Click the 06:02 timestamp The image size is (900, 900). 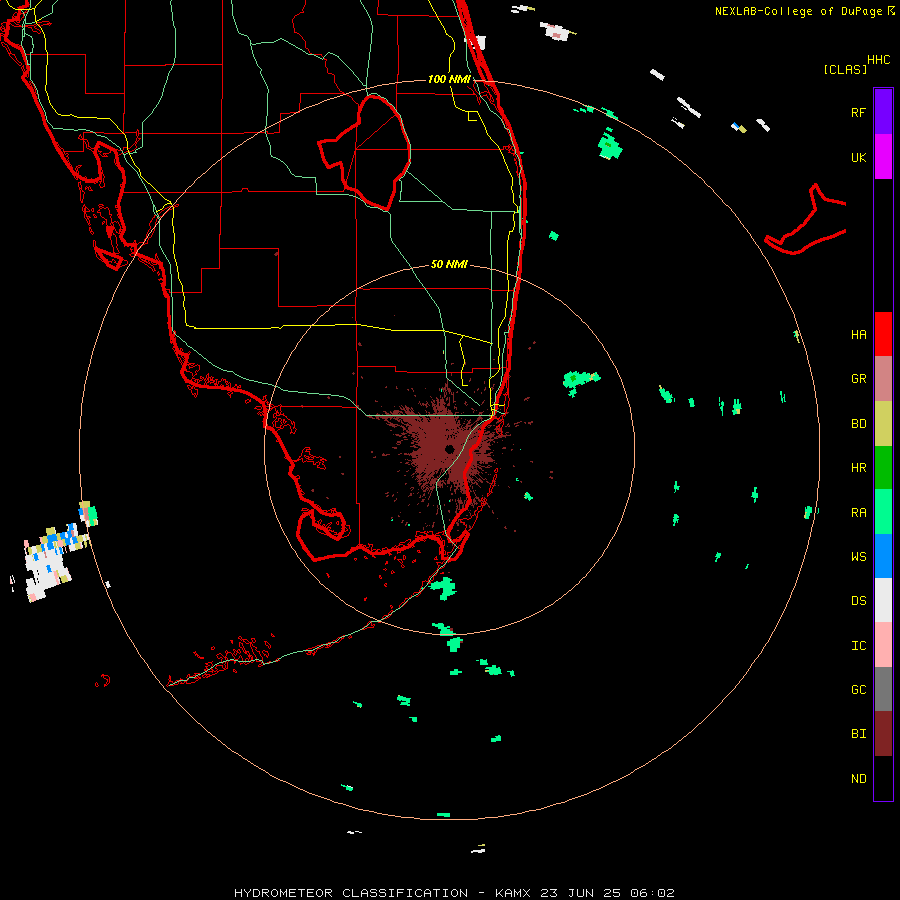click(652, 893)
